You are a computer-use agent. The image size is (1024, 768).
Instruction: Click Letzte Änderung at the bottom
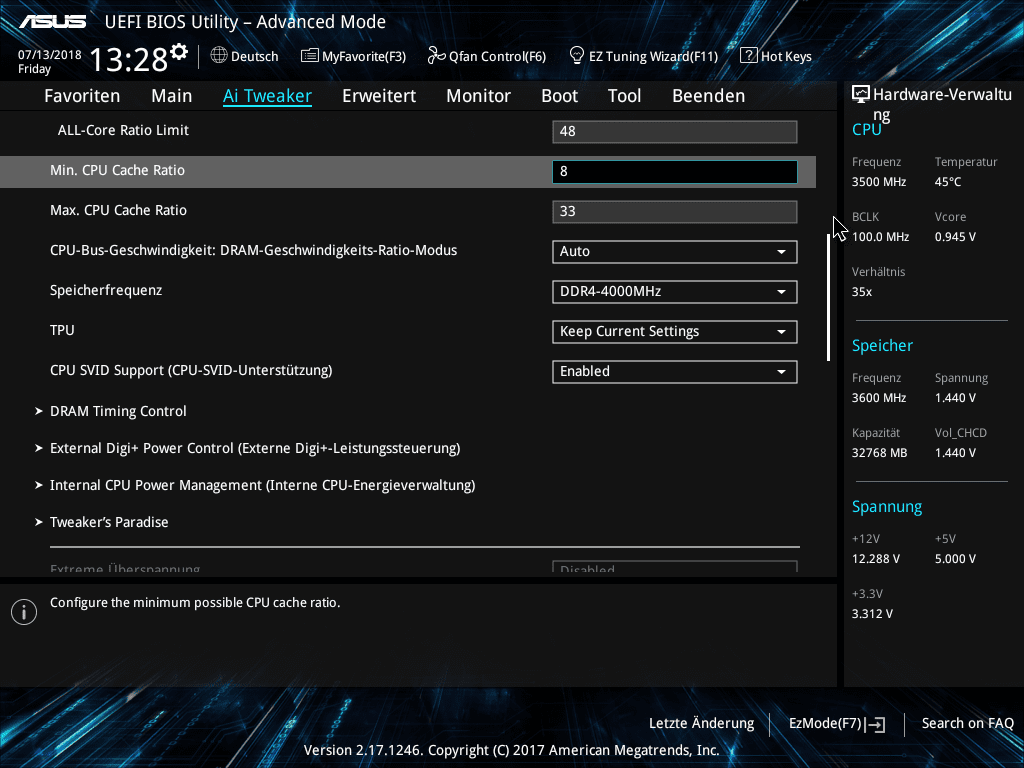pyautogui.click(x=701, y=724)
